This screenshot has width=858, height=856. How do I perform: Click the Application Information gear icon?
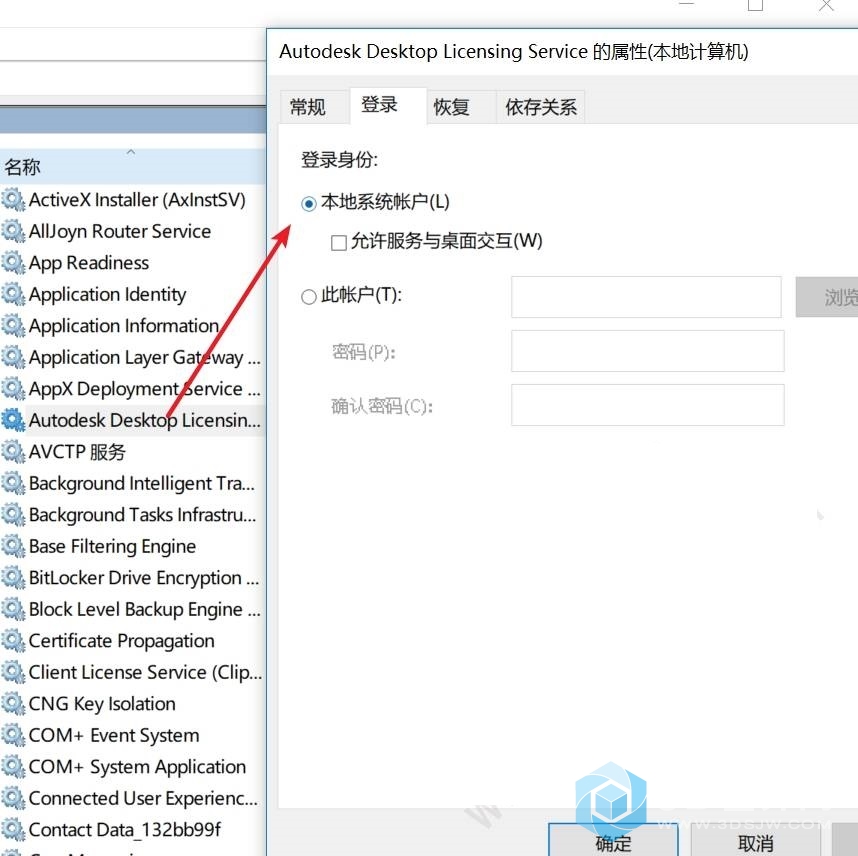click(x=13, y=326)
